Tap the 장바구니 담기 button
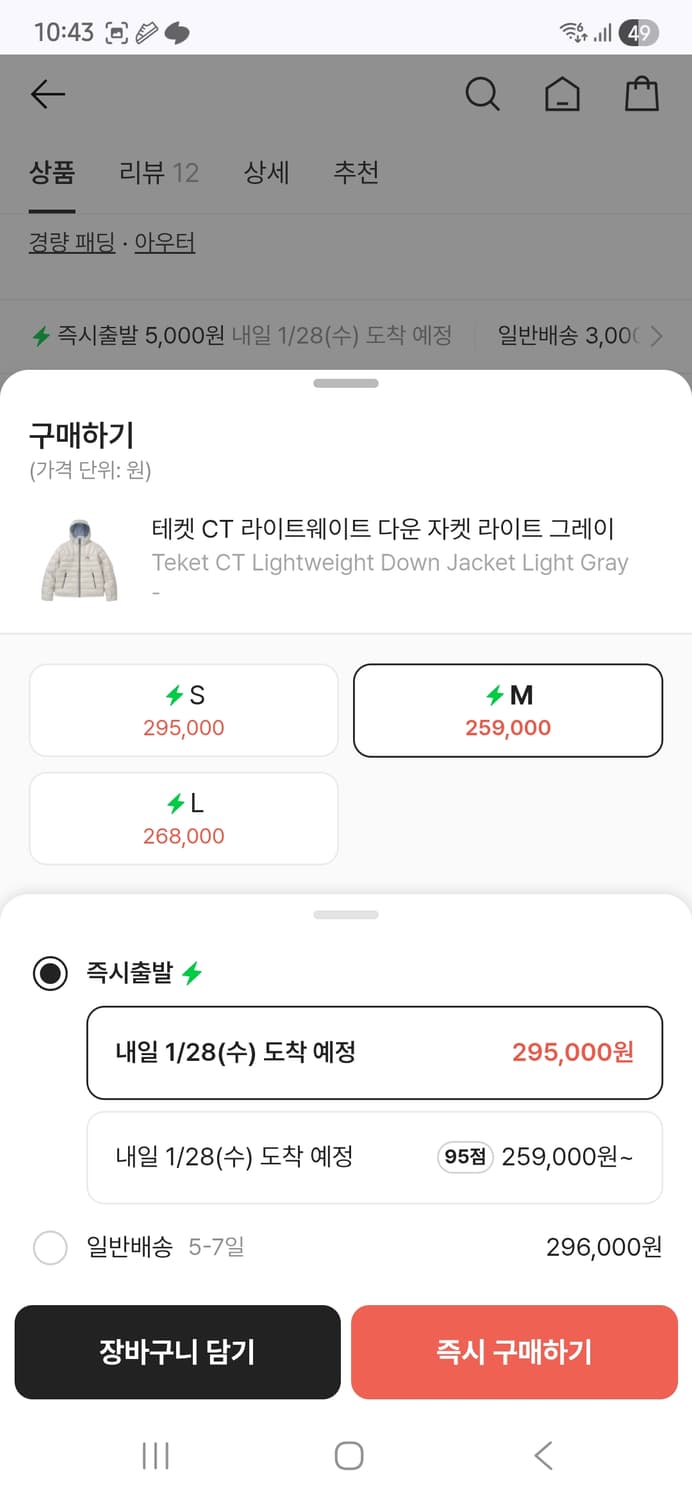This screenshot has width=692, height=1500. (178, 1352)
